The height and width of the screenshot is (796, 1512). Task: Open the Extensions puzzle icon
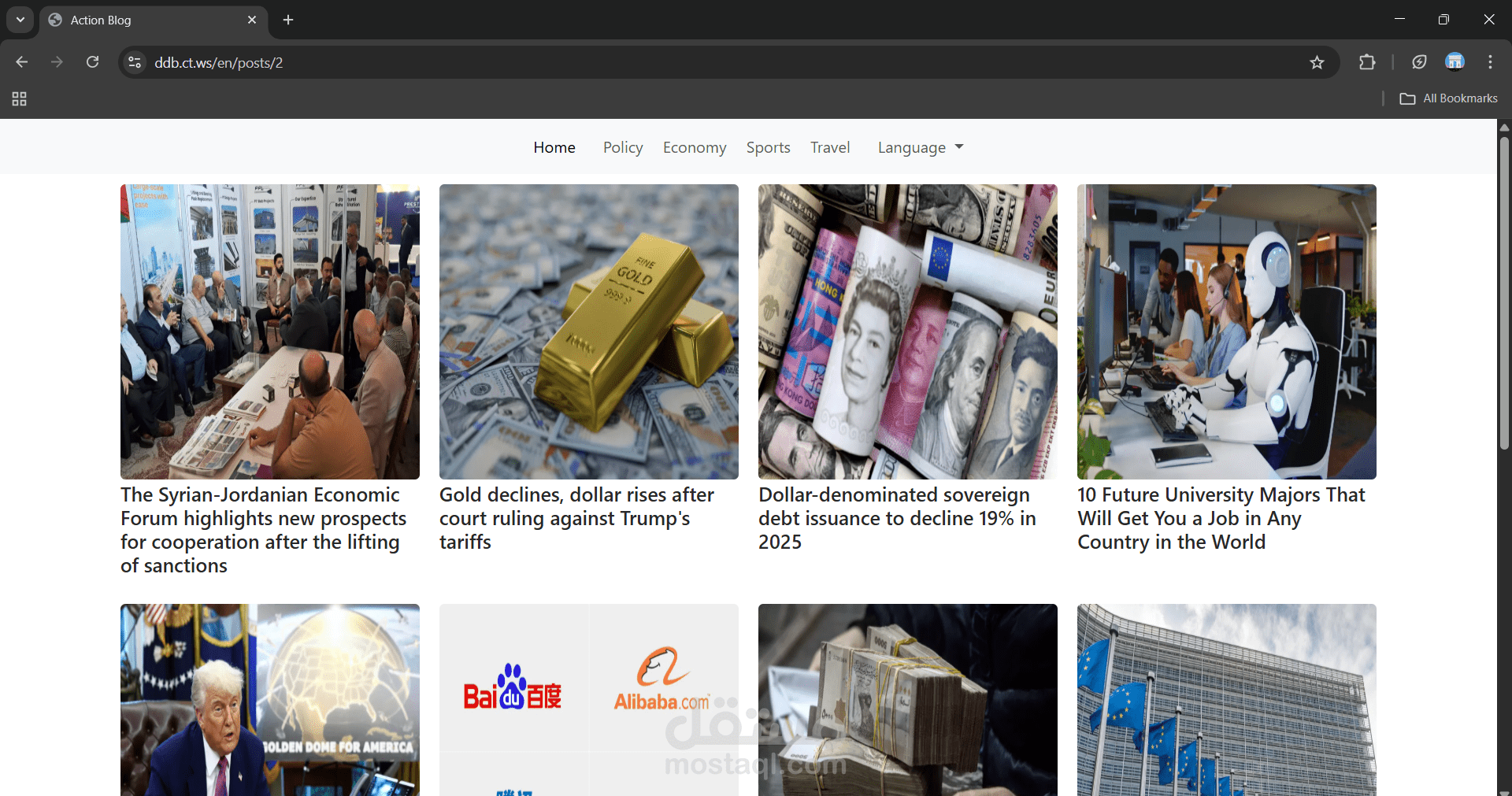(1367, 62)
